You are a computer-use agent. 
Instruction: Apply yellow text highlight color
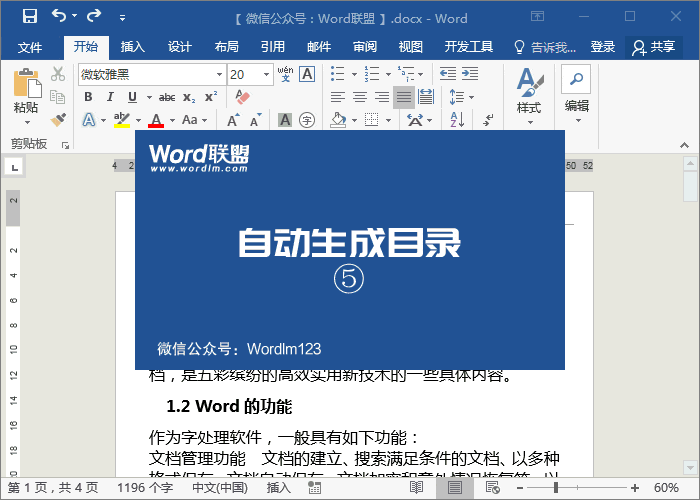pyautogui.click(x=121, y=120)
